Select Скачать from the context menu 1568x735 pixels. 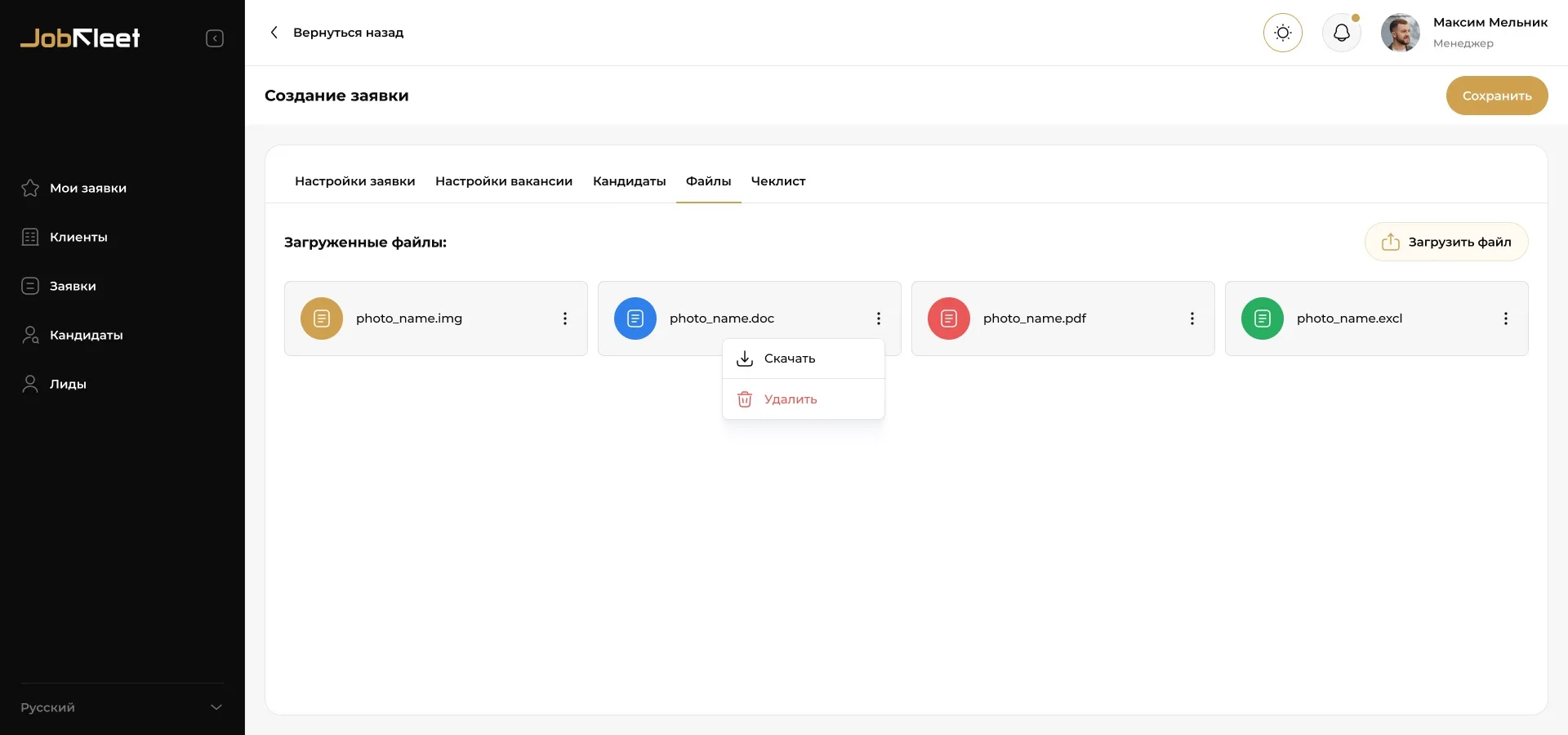(x=789, y=359)
